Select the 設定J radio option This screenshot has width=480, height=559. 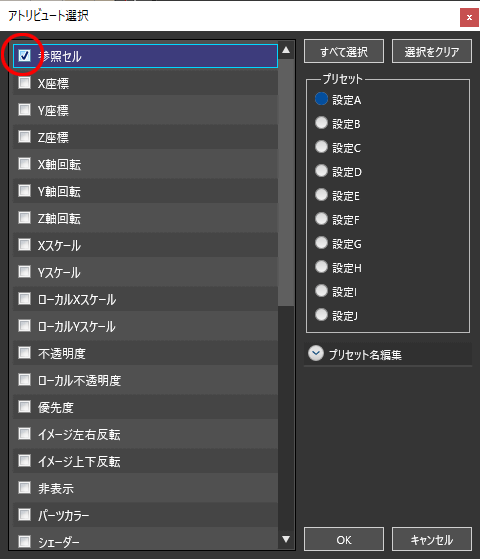tap(321, 314)
